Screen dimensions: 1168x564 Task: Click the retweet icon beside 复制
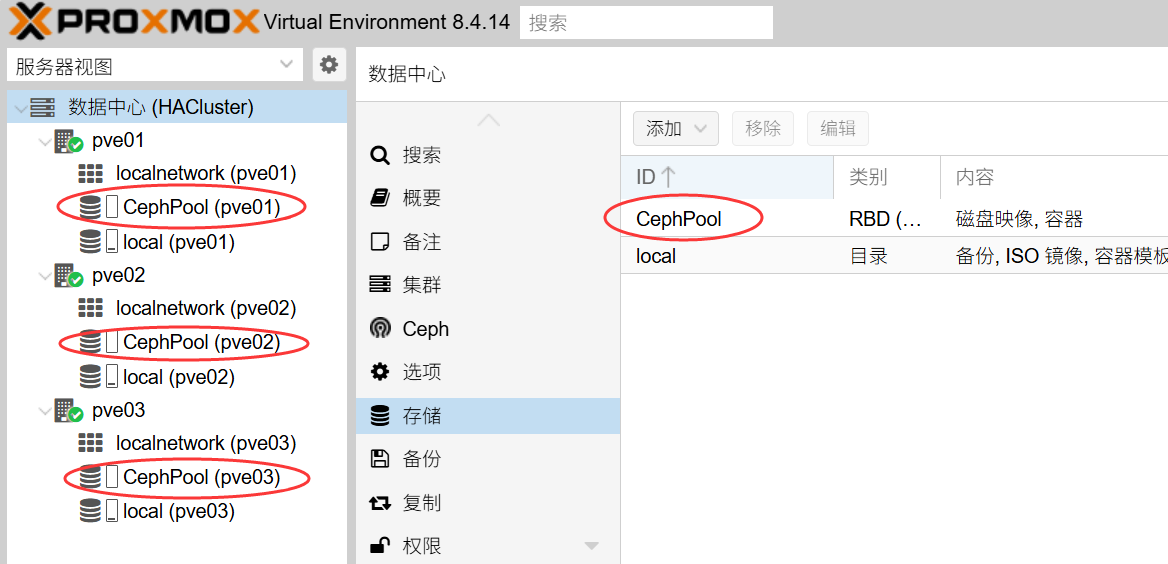[380, 503]
